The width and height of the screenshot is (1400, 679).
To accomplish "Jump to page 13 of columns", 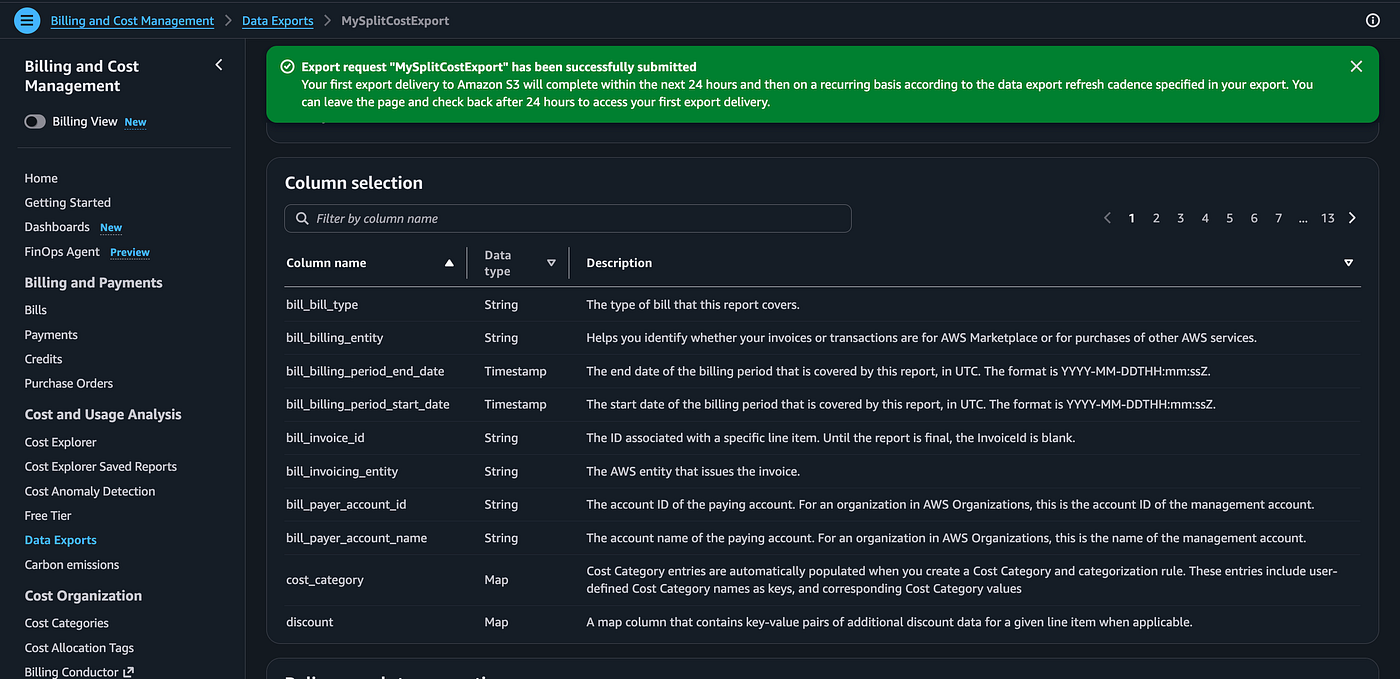I will coord(1328,218).
